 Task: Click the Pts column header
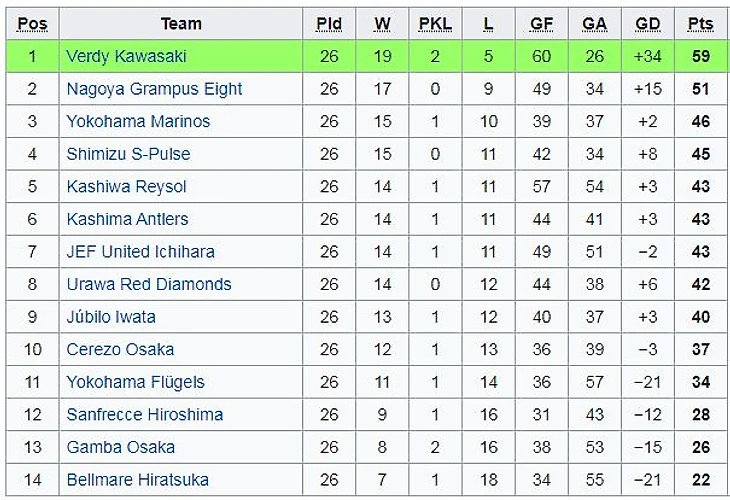pyautogui.click(x=700, y=23)
